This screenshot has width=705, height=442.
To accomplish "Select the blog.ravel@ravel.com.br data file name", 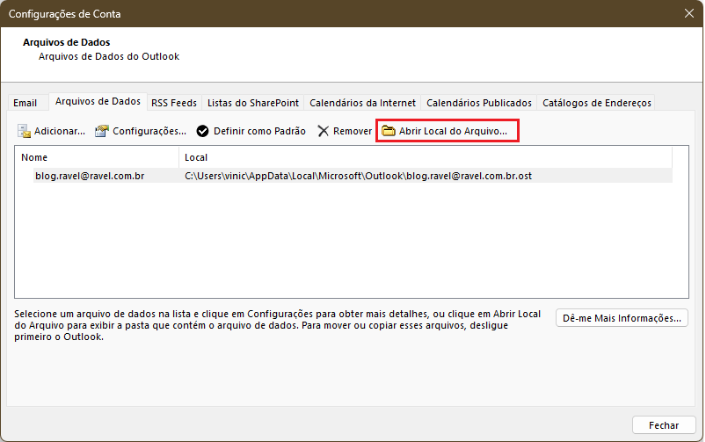I will [90, 176].
